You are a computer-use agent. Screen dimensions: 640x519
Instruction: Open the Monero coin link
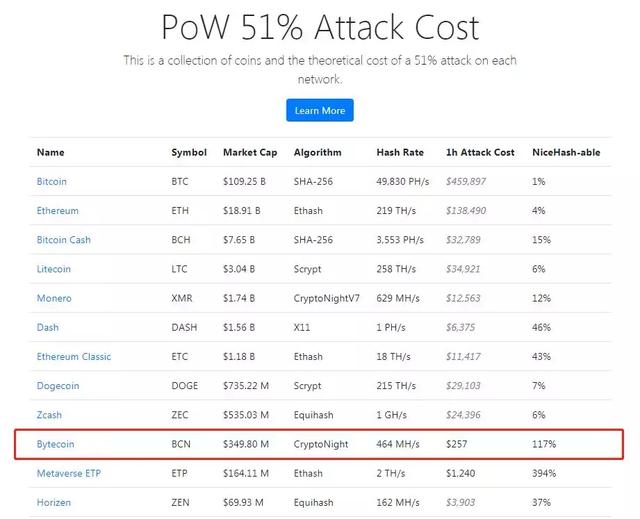(54, 298)
